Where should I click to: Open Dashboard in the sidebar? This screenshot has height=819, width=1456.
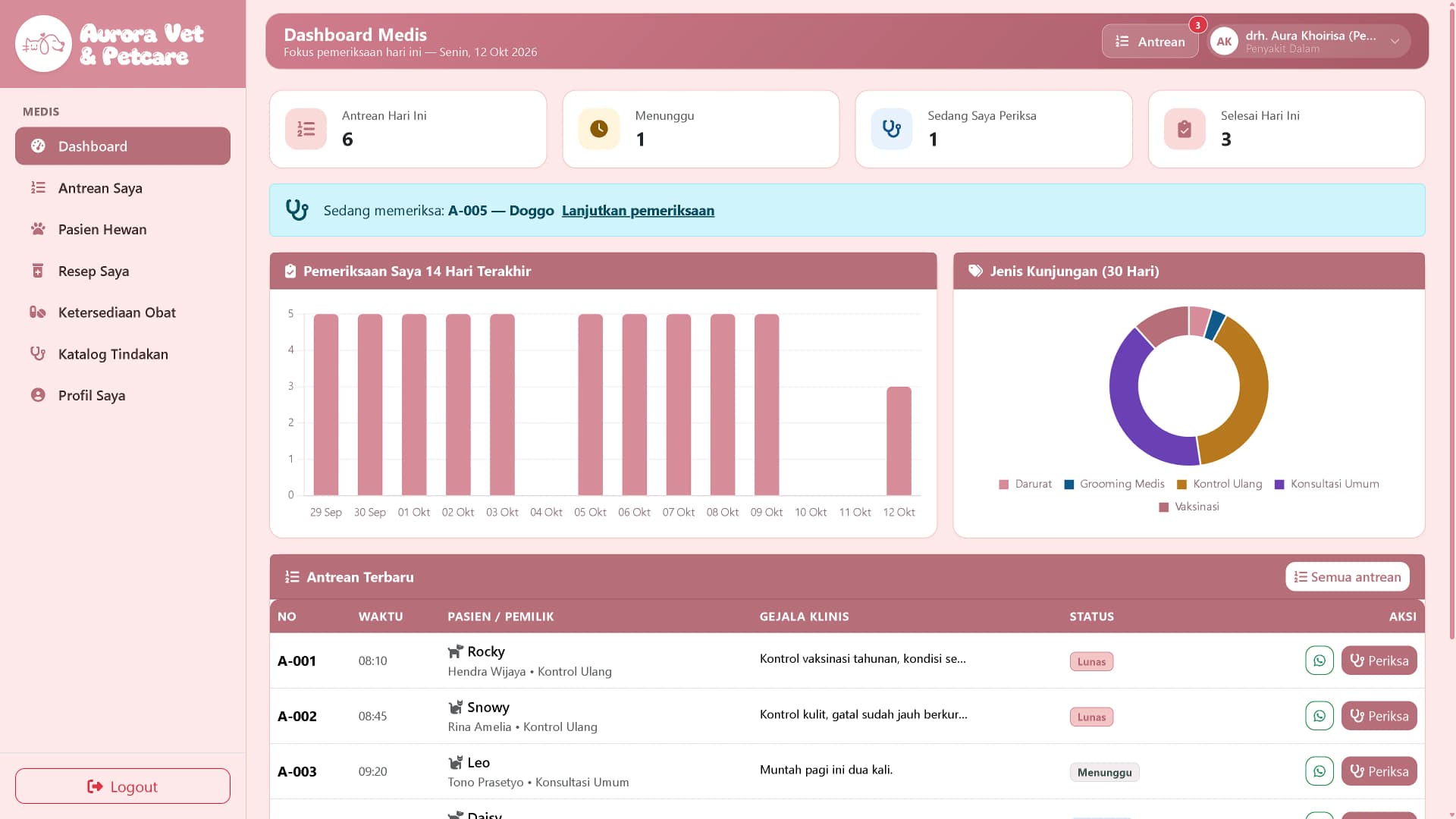pos(123,146)
